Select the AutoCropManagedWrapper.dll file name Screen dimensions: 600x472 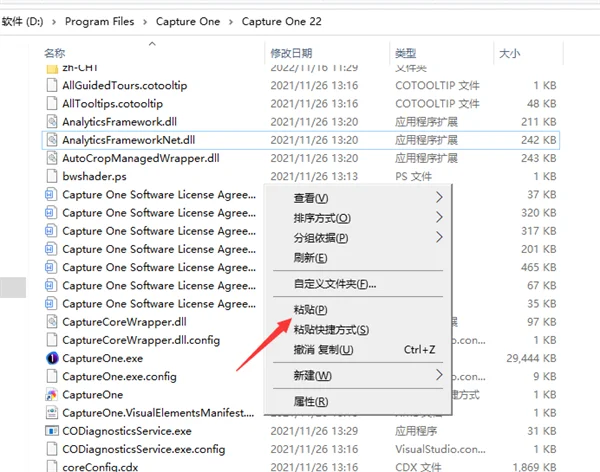(141, 158)
